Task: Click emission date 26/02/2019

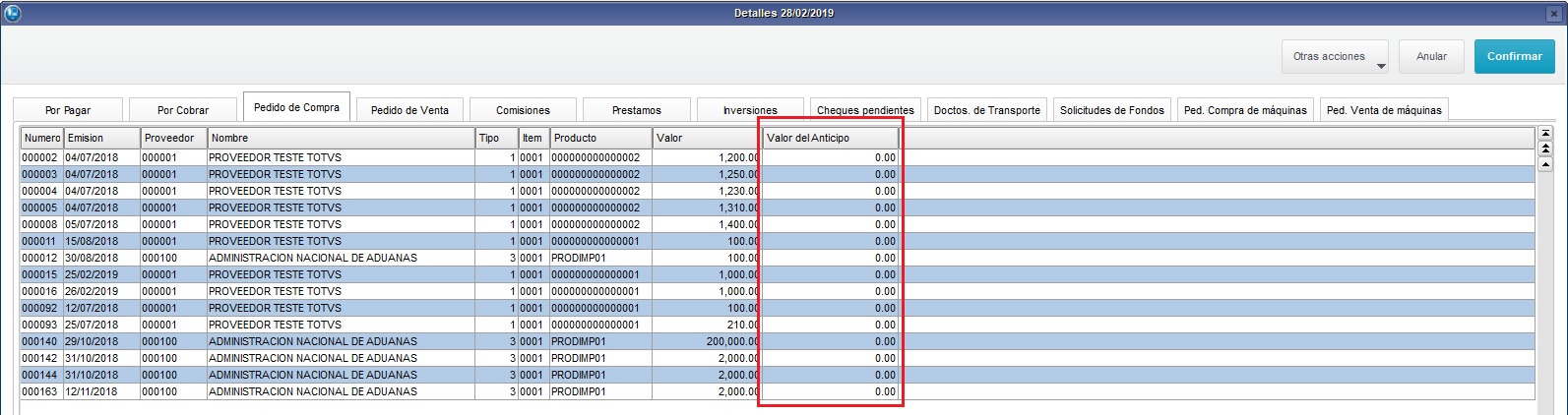Action: click(92, 291)
